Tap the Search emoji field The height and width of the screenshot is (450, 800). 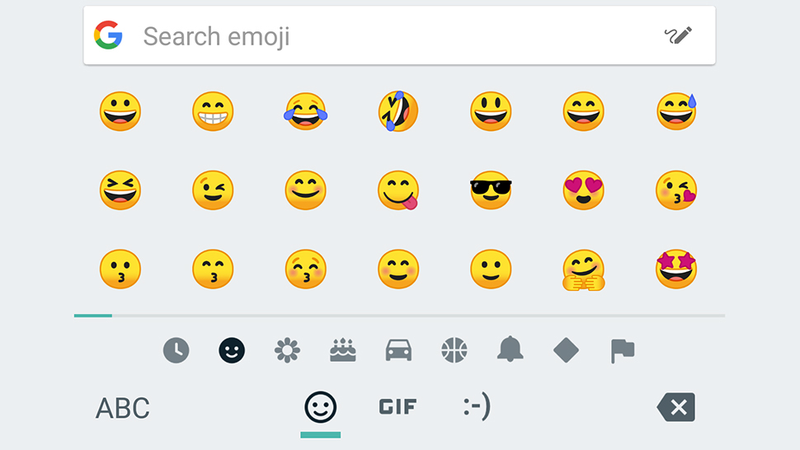tap(399, 36)
